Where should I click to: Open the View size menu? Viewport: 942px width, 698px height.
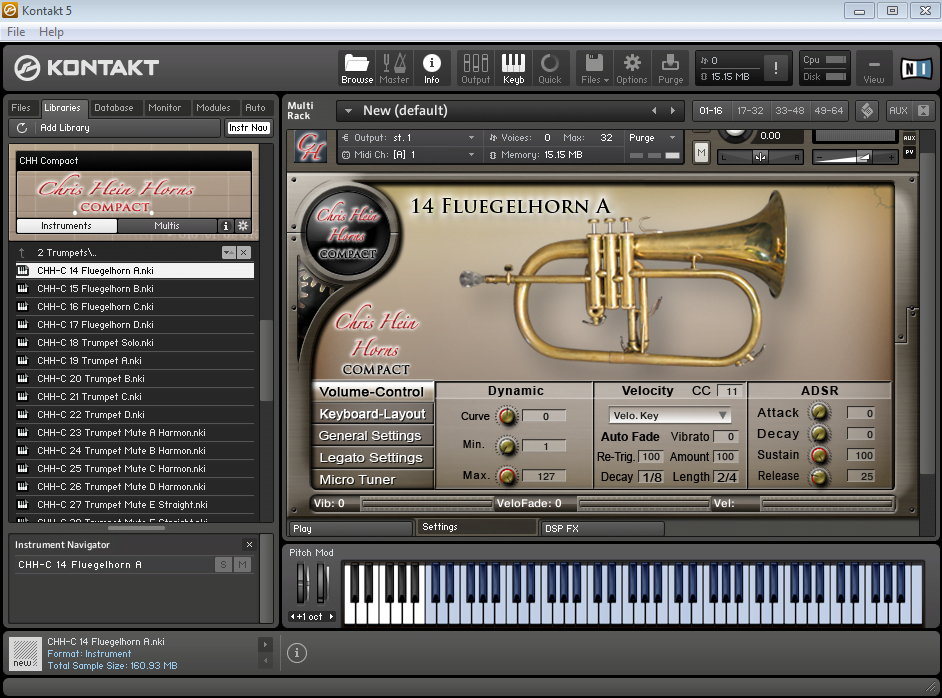(x=874, y=69)
